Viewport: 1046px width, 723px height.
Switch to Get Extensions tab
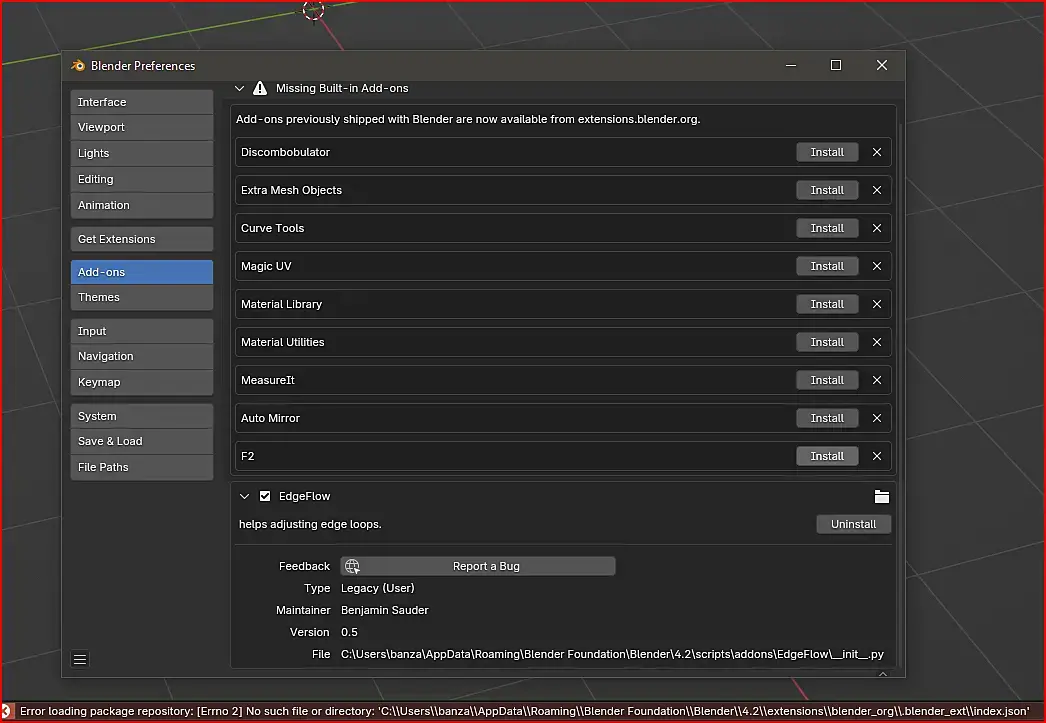pos(141,239)
